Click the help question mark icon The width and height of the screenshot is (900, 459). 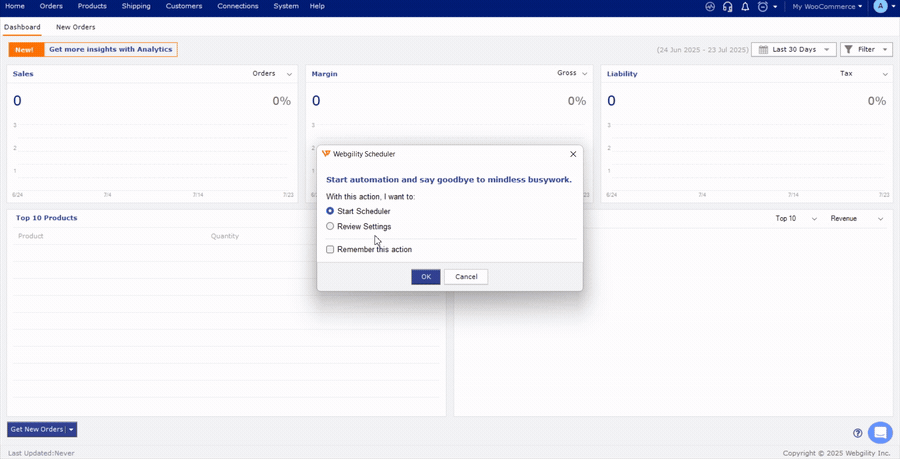point(858,433)
